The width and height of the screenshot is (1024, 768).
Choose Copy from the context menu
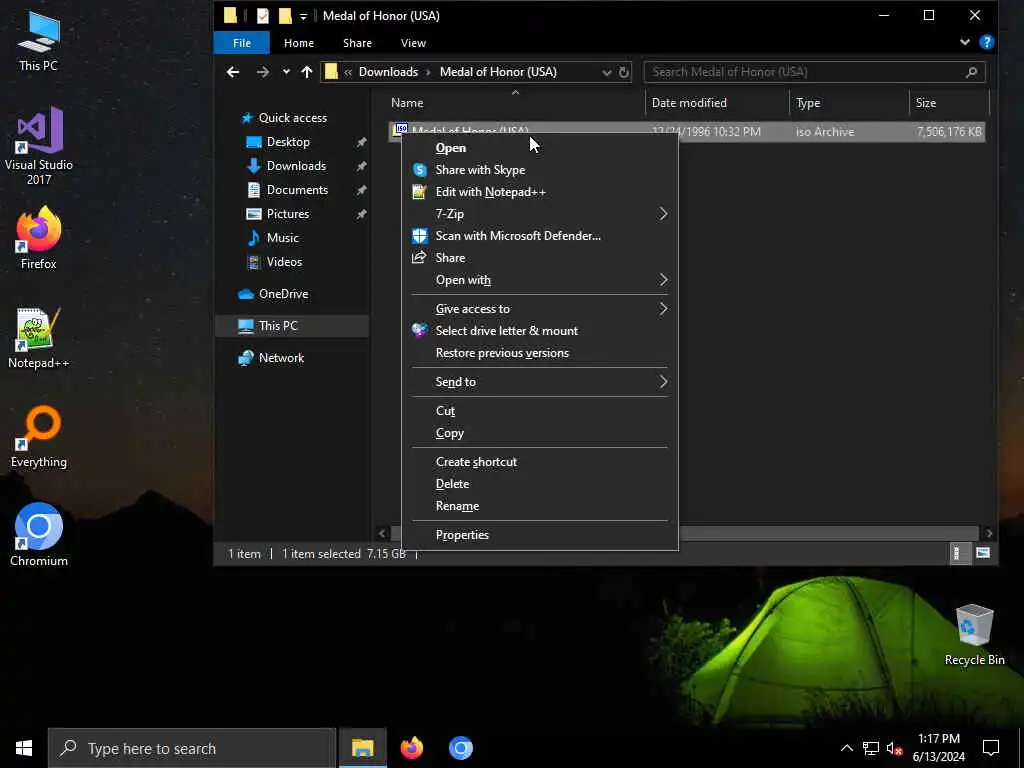pyautogui.click(x=540, y=433)
